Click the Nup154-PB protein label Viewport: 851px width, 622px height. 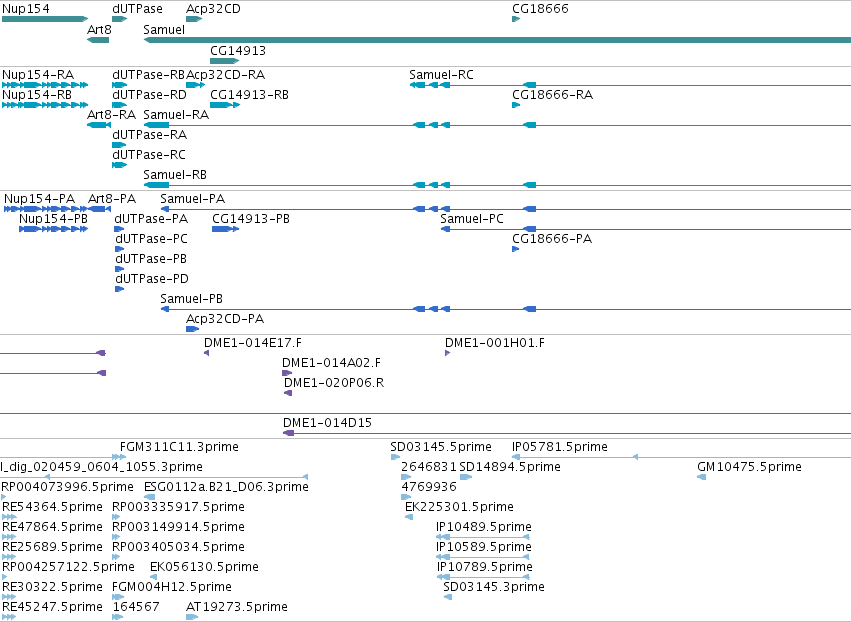pyautogui.click(x=53, y=219)
